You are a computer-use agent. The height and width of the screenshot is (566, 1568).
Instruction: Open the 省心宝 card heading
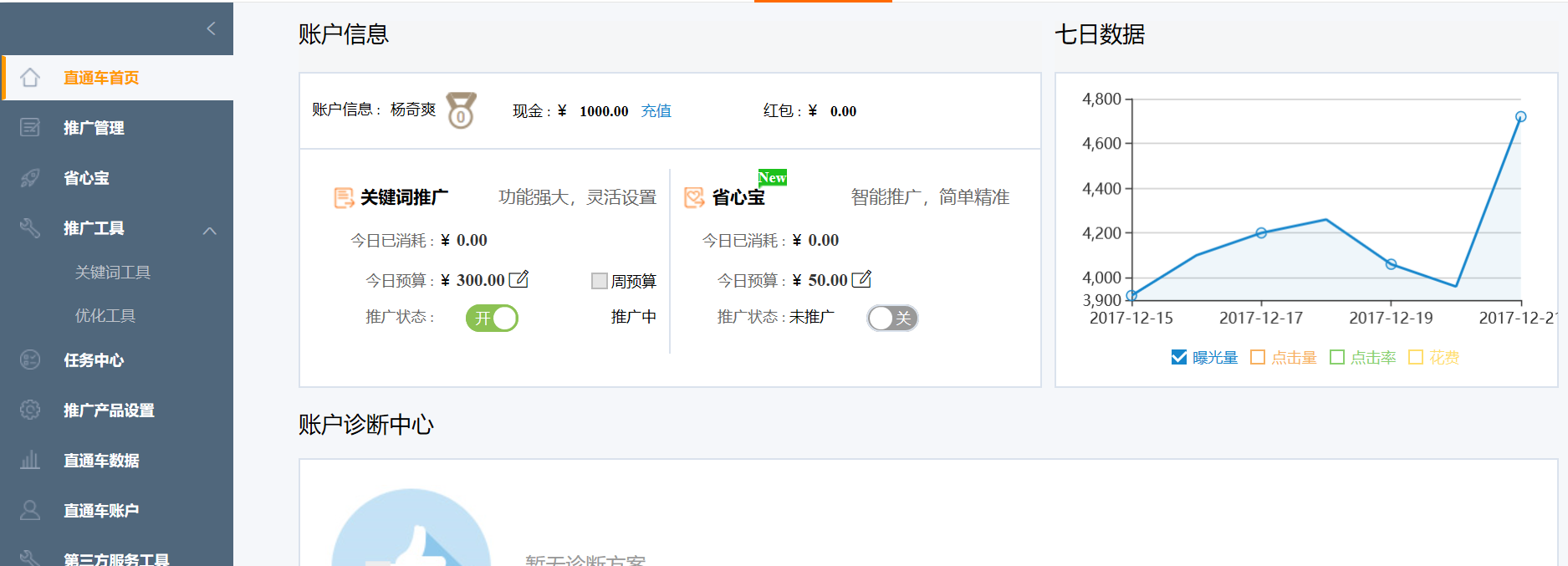(738, 197)
